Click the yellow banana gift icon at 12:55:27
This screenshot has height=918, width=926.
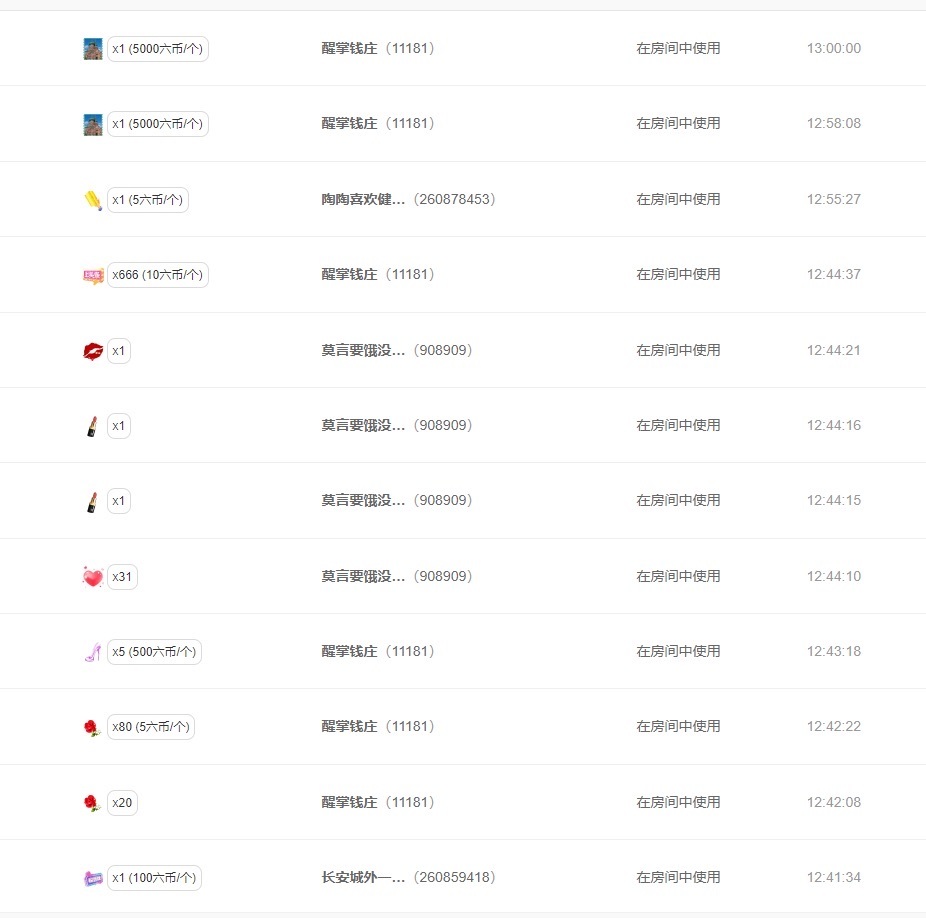coord(93,200)
